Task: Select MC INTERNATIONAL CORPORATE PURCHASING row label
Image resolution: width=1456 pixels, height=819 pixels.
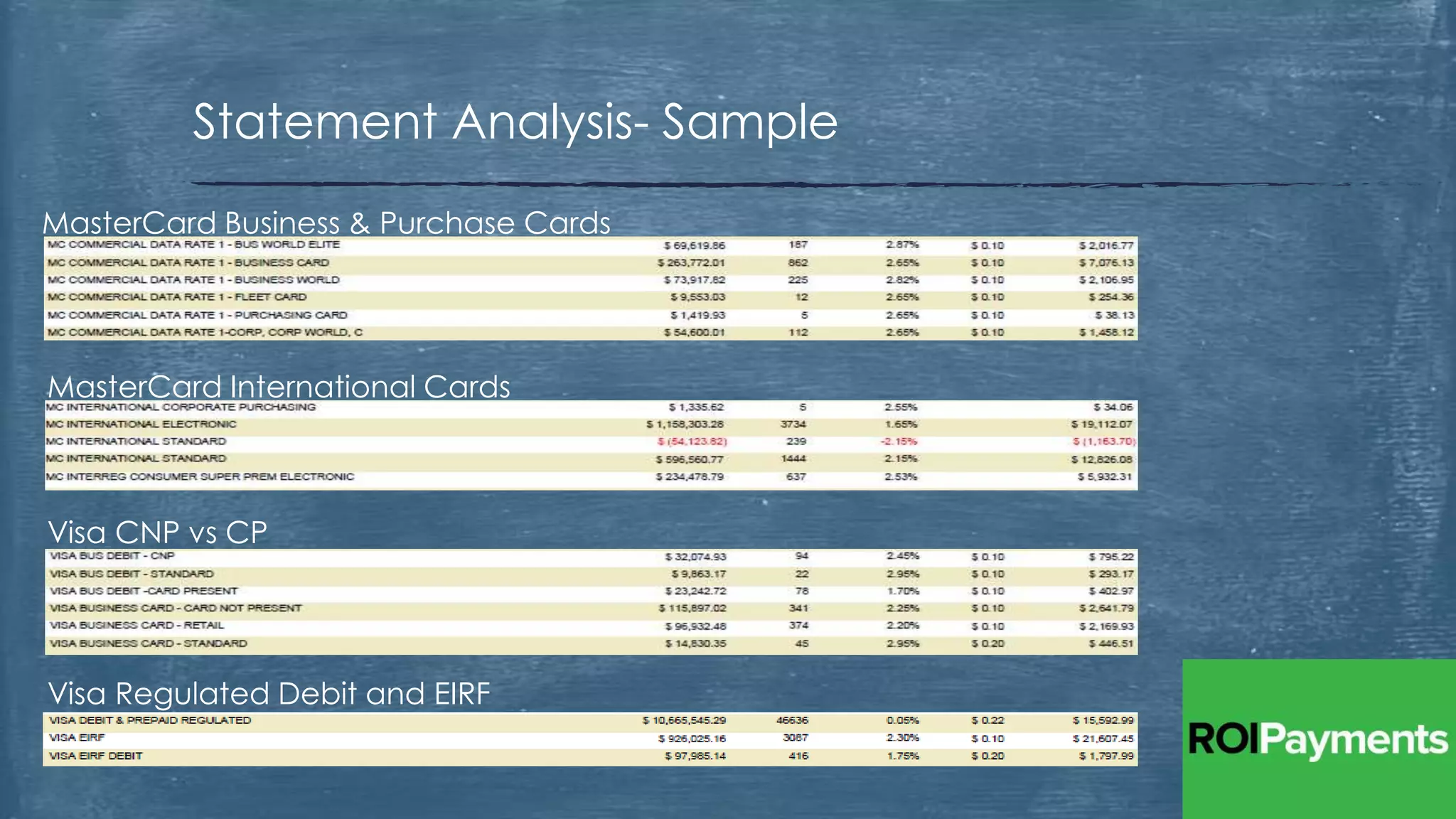Action: tap(181, 407)
